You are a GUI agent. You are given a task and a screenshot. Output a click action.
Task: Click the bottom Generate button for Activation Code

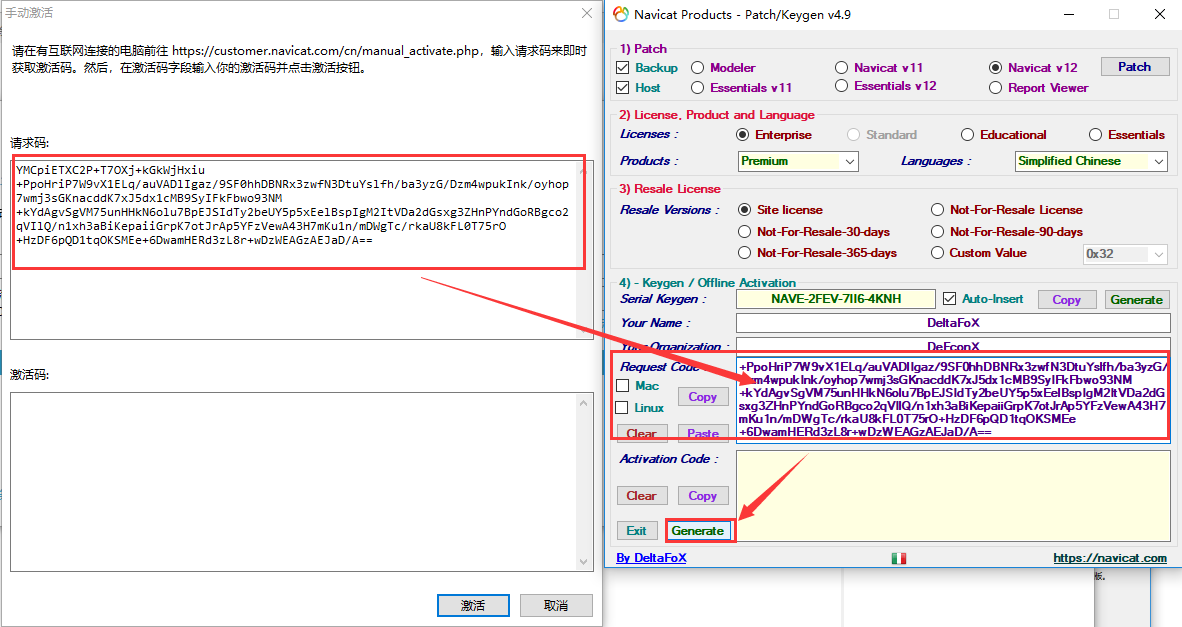click(x=698, y=531)
